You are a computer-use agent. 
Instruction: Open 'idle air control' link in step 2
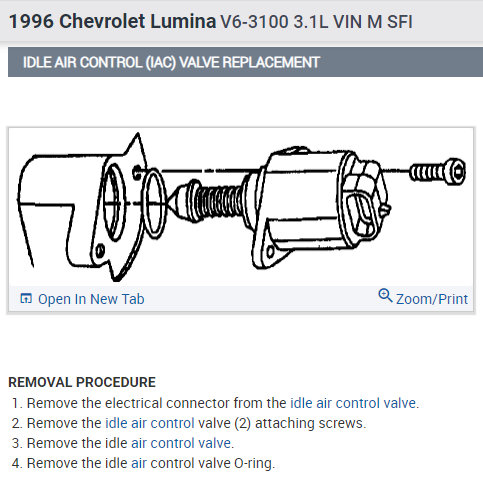coord(150,423)
